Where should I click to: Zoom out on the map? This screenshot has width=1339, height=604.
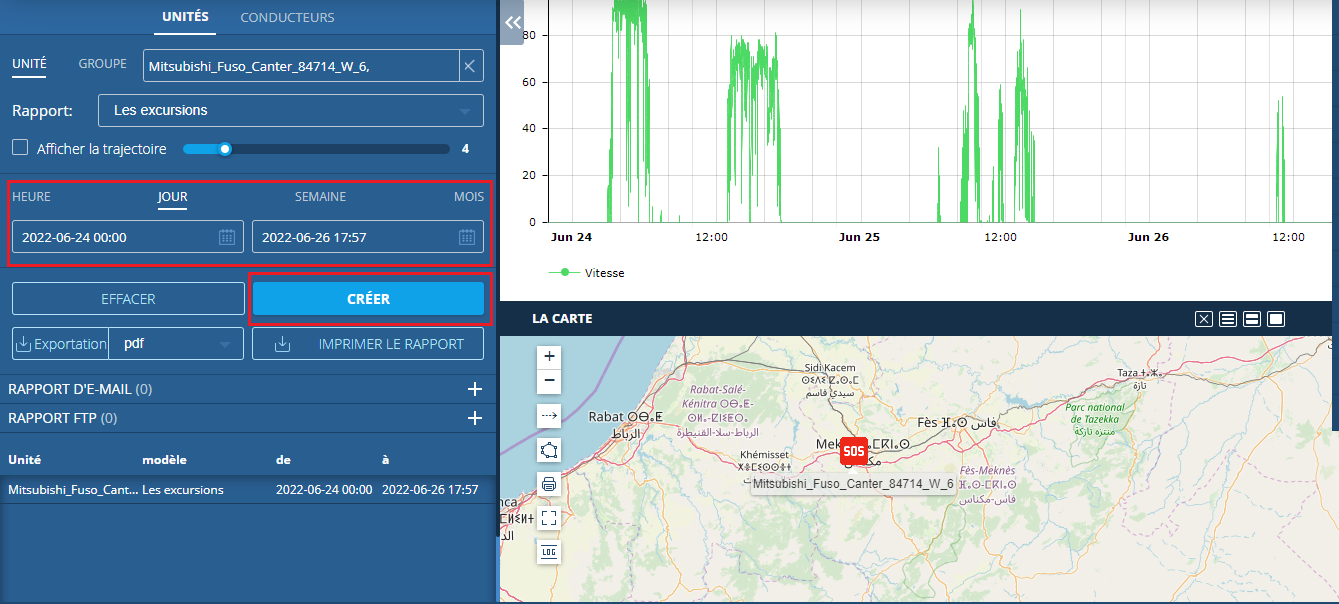pyautogui.click(x=549, y=382)
